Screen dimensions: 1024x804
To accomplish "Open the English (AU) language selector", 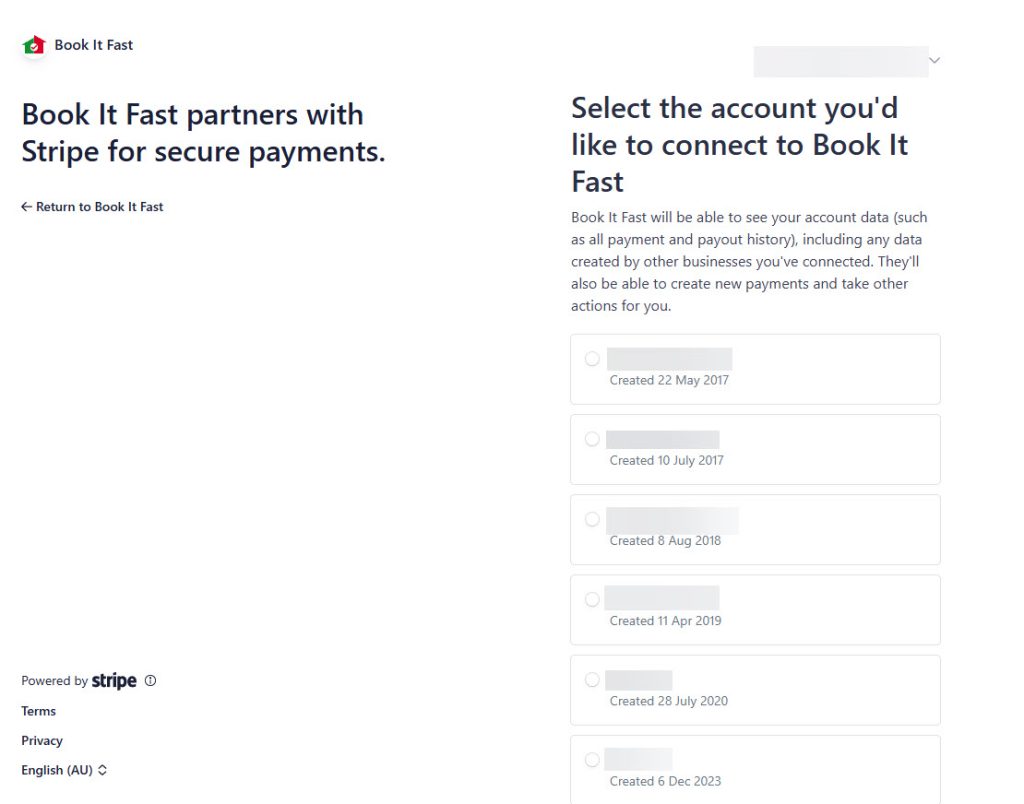I will [x=64, y=770].
